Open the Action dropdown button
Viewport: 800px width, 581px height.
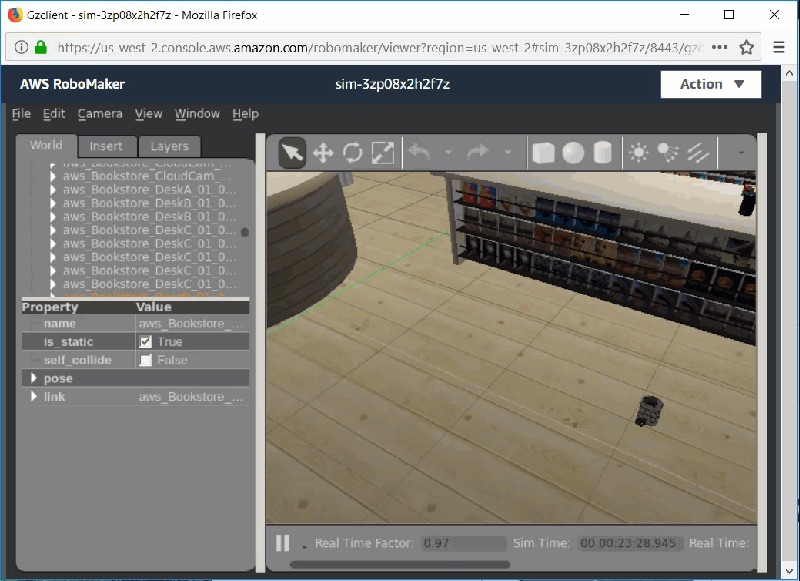(x=711, y=84)
